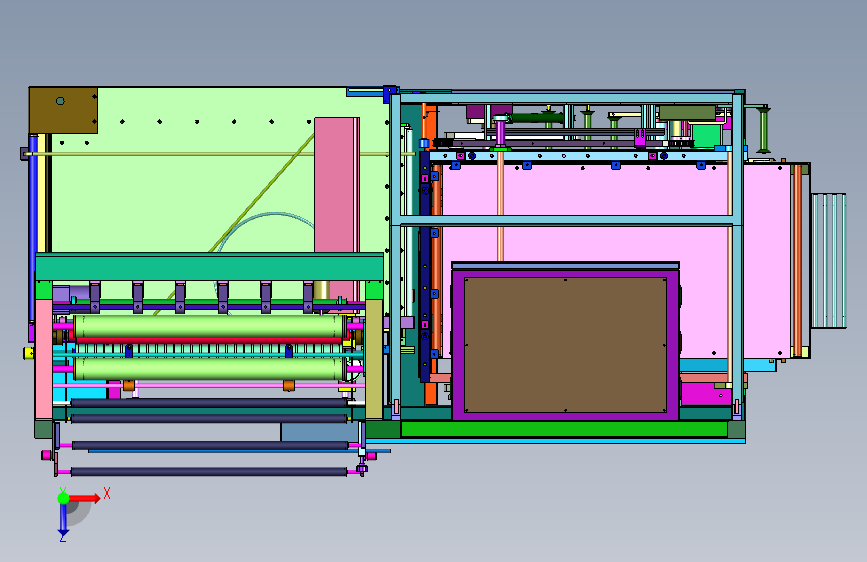Image resolution: width=867 pixels, height=562 pixels.
Task: Select the upper light green roller
Action: point(208,326)
